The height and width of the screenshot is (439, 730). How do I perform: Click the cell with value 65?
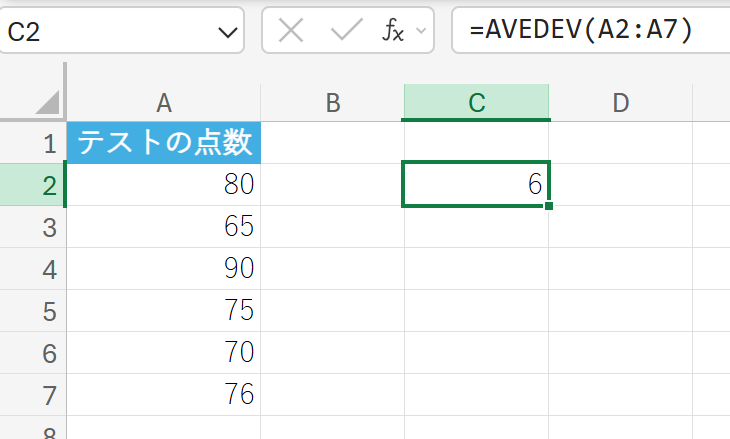164,227
